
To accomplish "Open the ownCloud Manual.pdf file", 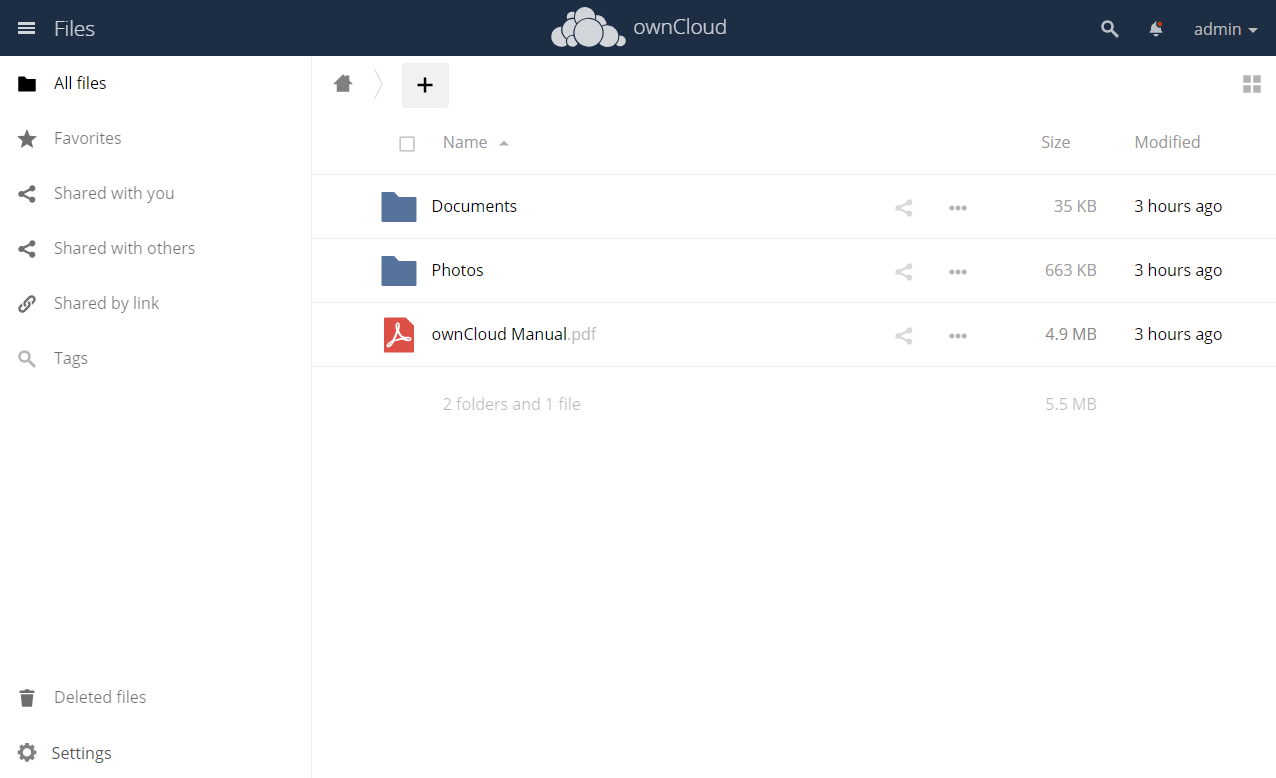I will pos(513,334).
